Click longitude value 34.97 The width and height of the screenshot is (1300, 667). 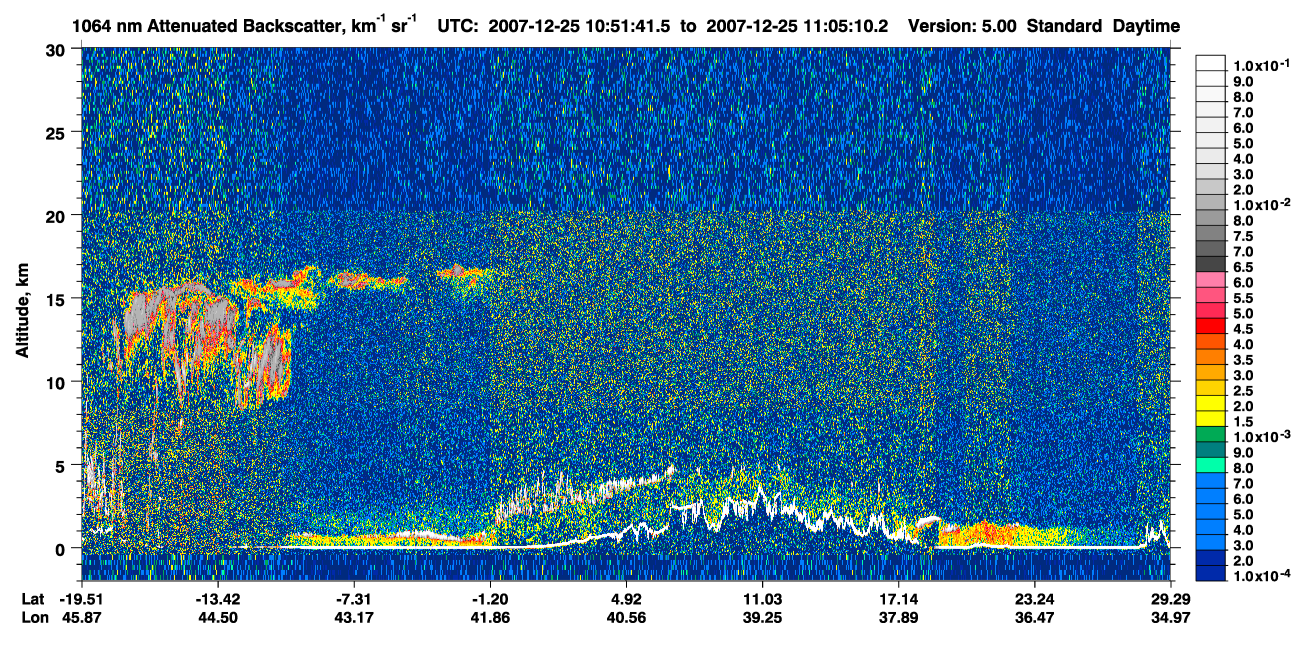1170,617
